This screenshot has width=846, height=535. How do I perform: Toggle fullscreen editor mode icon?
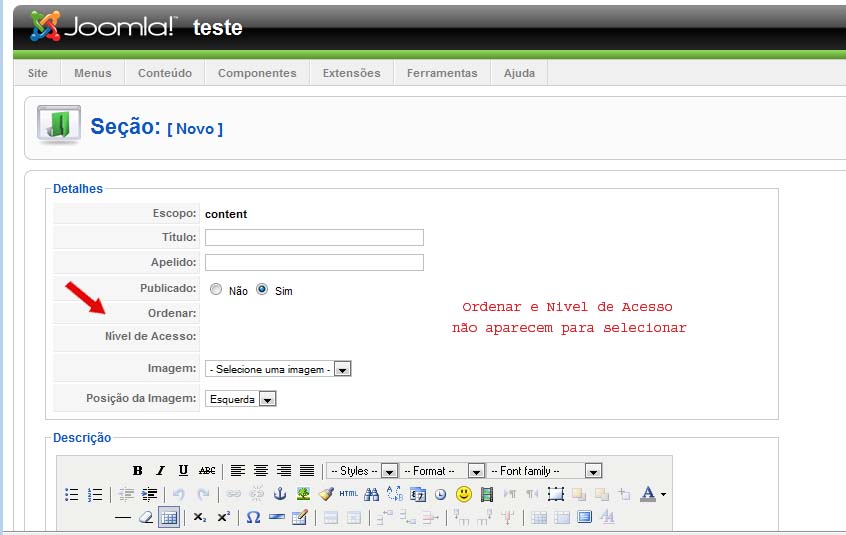[x=584, y=517]
